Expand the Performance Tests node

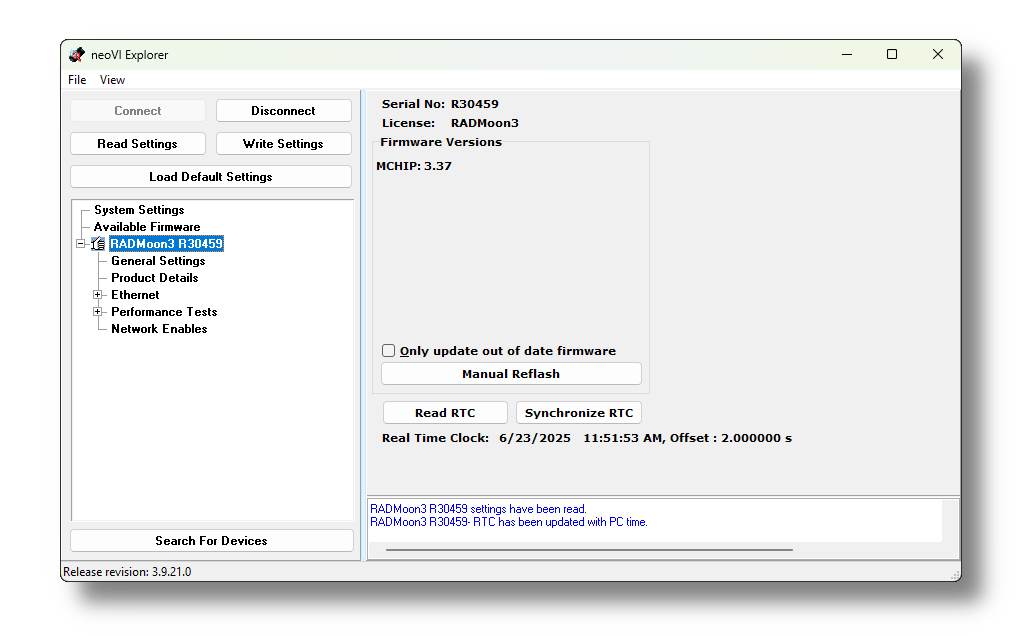[98, 312]
